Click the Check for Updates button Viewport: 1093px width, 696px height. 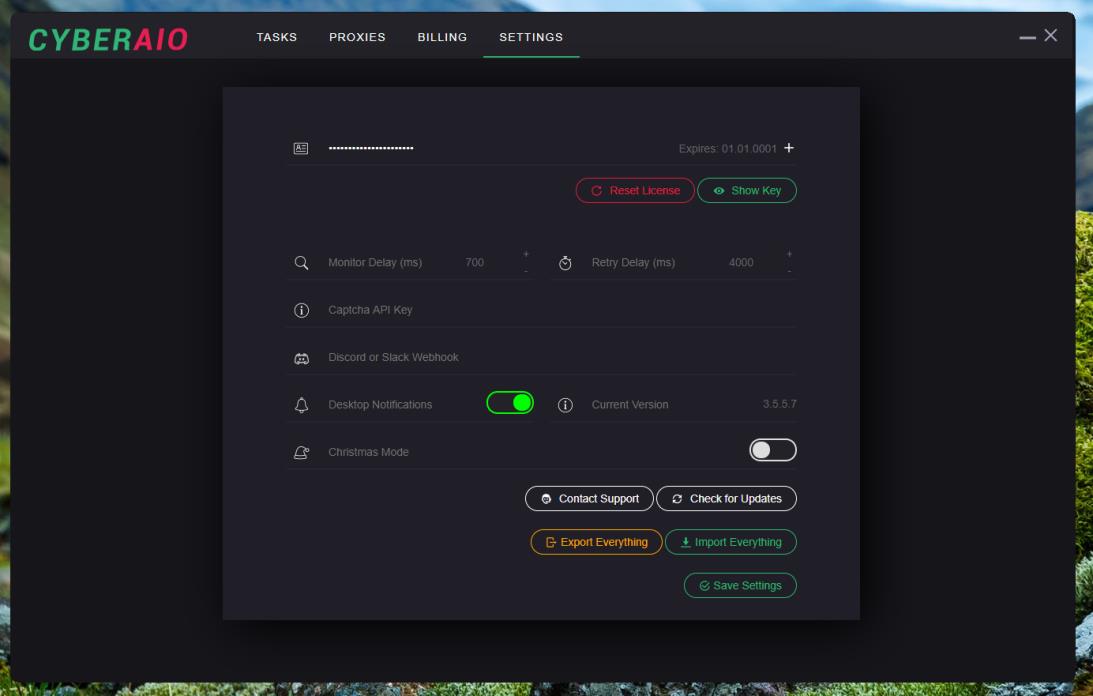[x=726, y=499]
